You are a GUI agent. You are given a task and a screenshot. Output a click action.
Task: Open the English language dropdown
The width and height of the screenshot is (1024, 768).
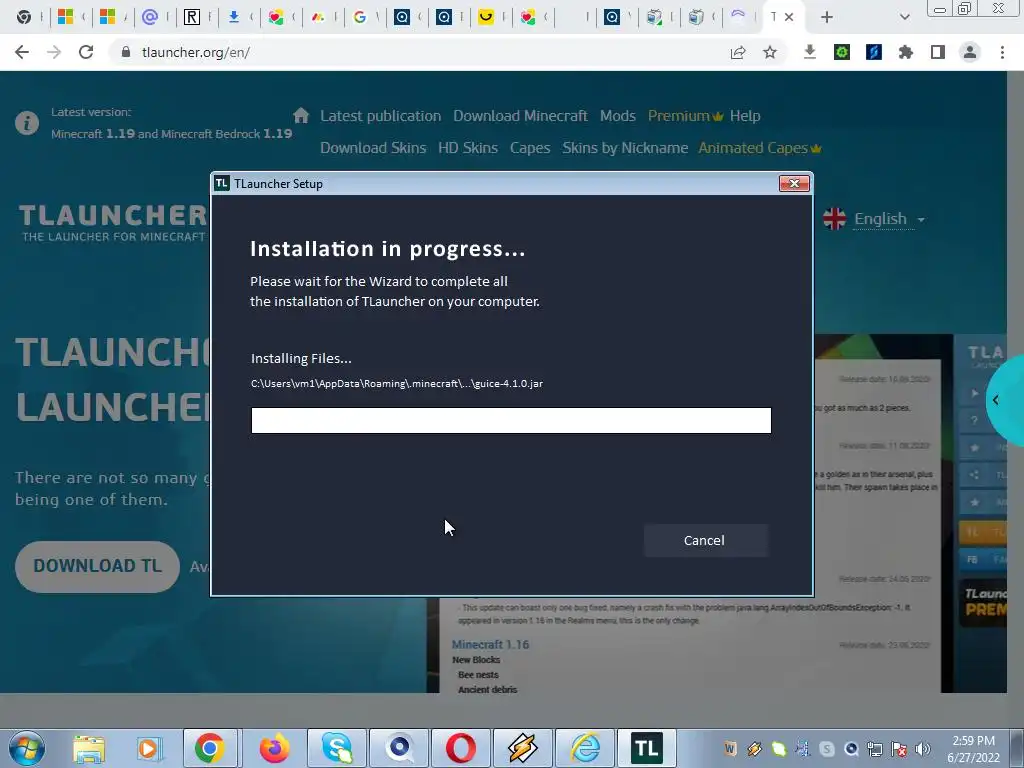(x=881, y=219)
